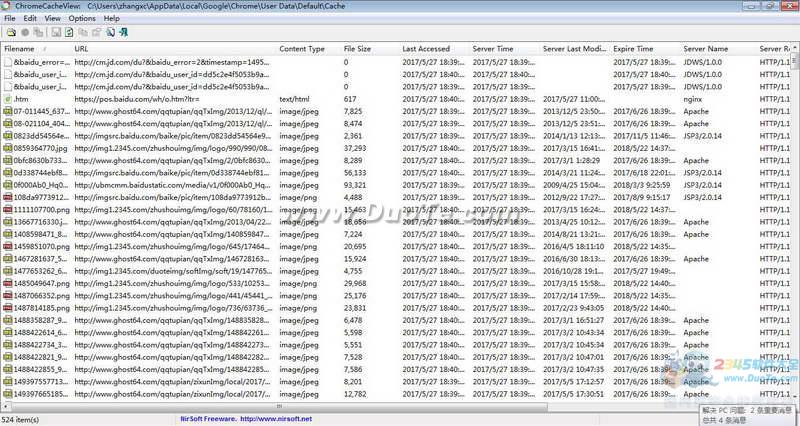Click the jpeg icon beside 07-011445_637

(8, 111)
